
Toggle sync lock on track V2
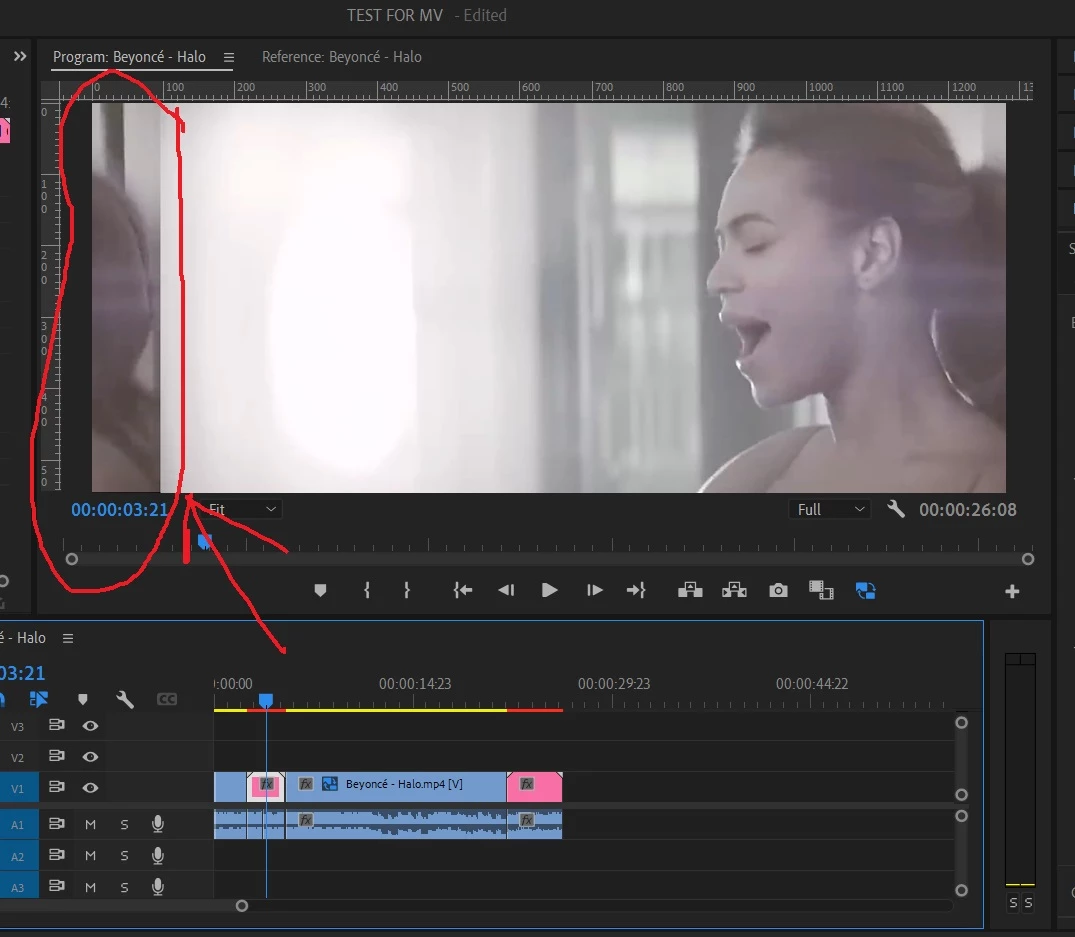tap(56, 756)
